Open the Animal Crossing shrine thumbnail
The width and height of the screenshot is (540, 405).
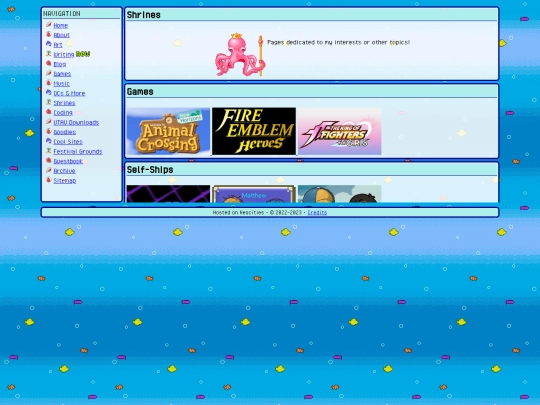168,131
